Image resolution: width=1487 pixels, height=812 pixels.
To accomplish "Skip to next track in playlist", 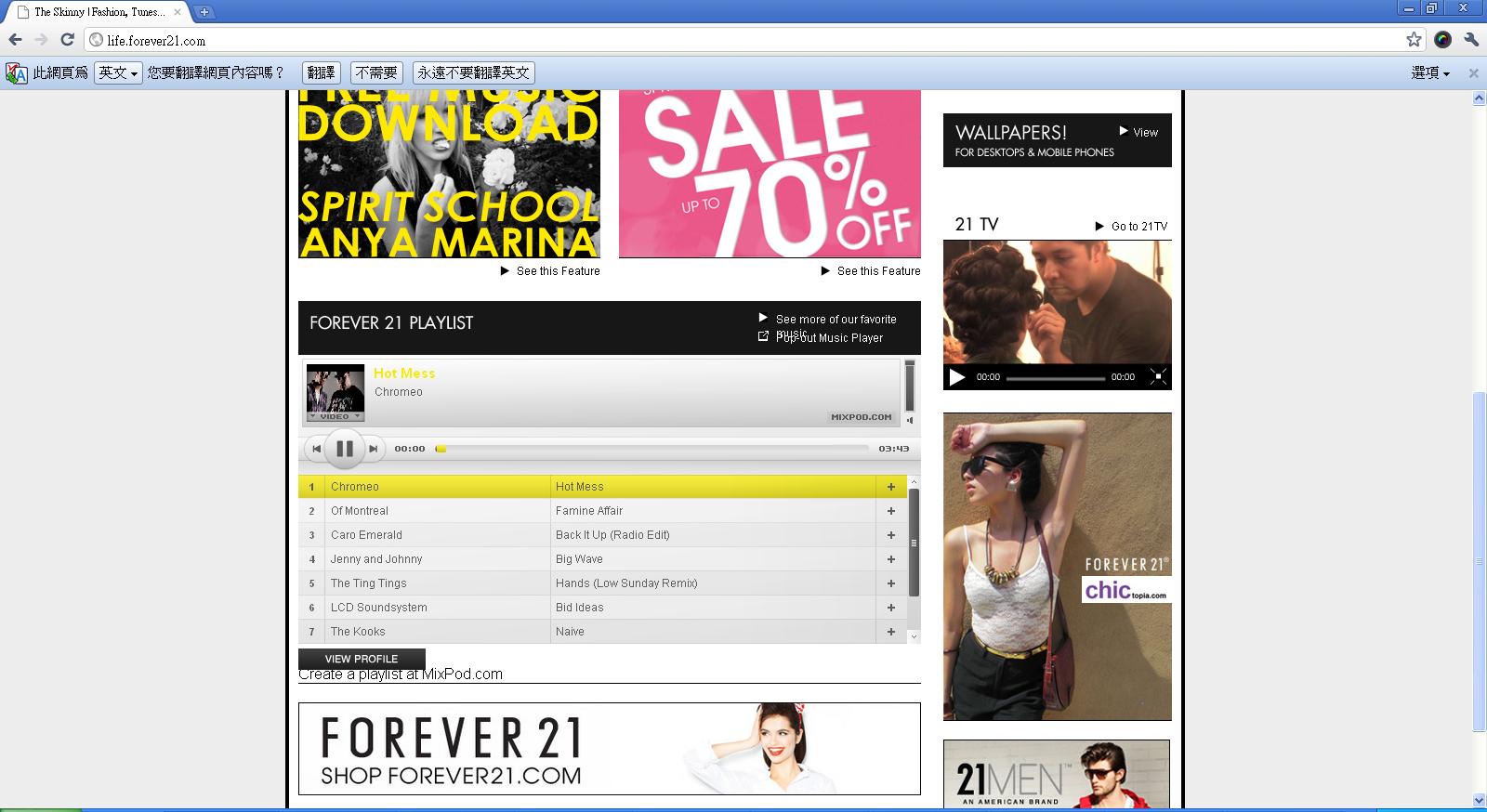I will 373,449.
